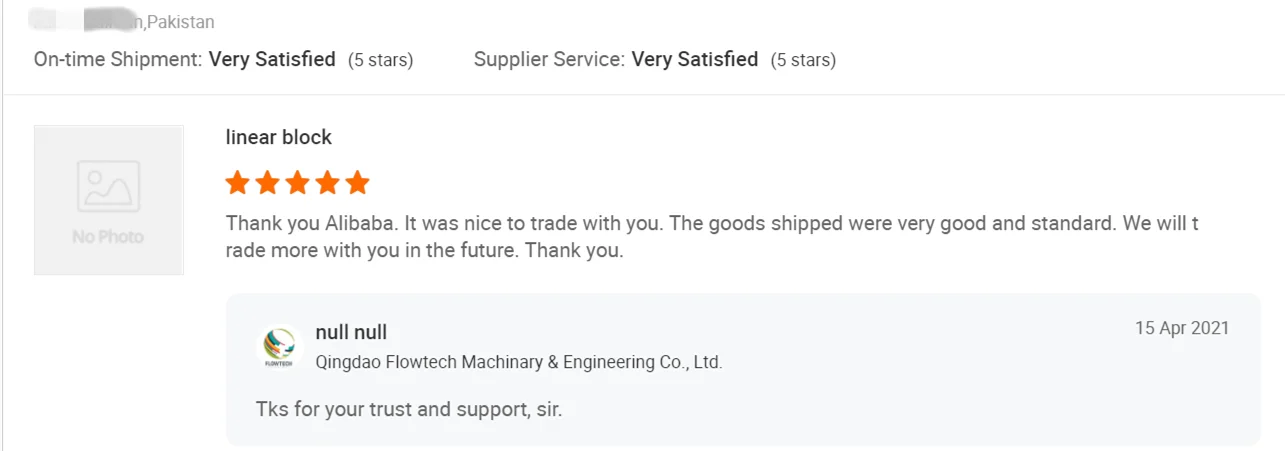This screenshot has width=1285, height=451.
Task: Click the first orange rating star
Action: (237, 183)
